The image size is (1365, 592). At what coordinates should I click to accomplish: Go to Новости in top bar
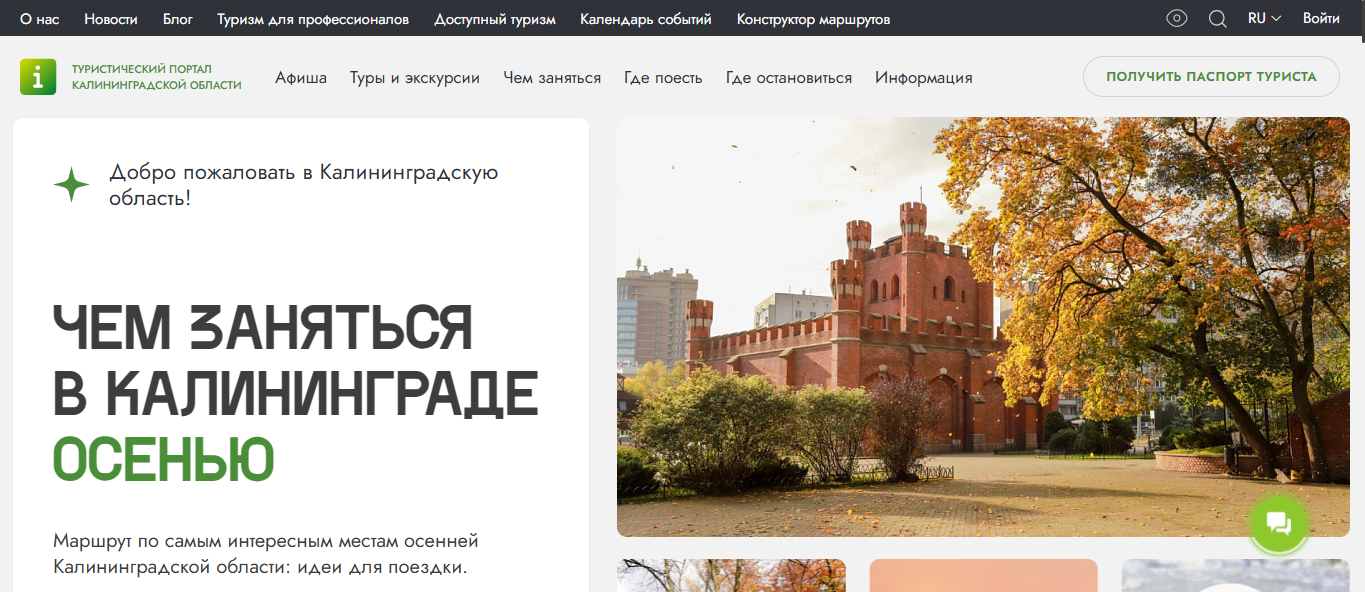coord(111,19)
